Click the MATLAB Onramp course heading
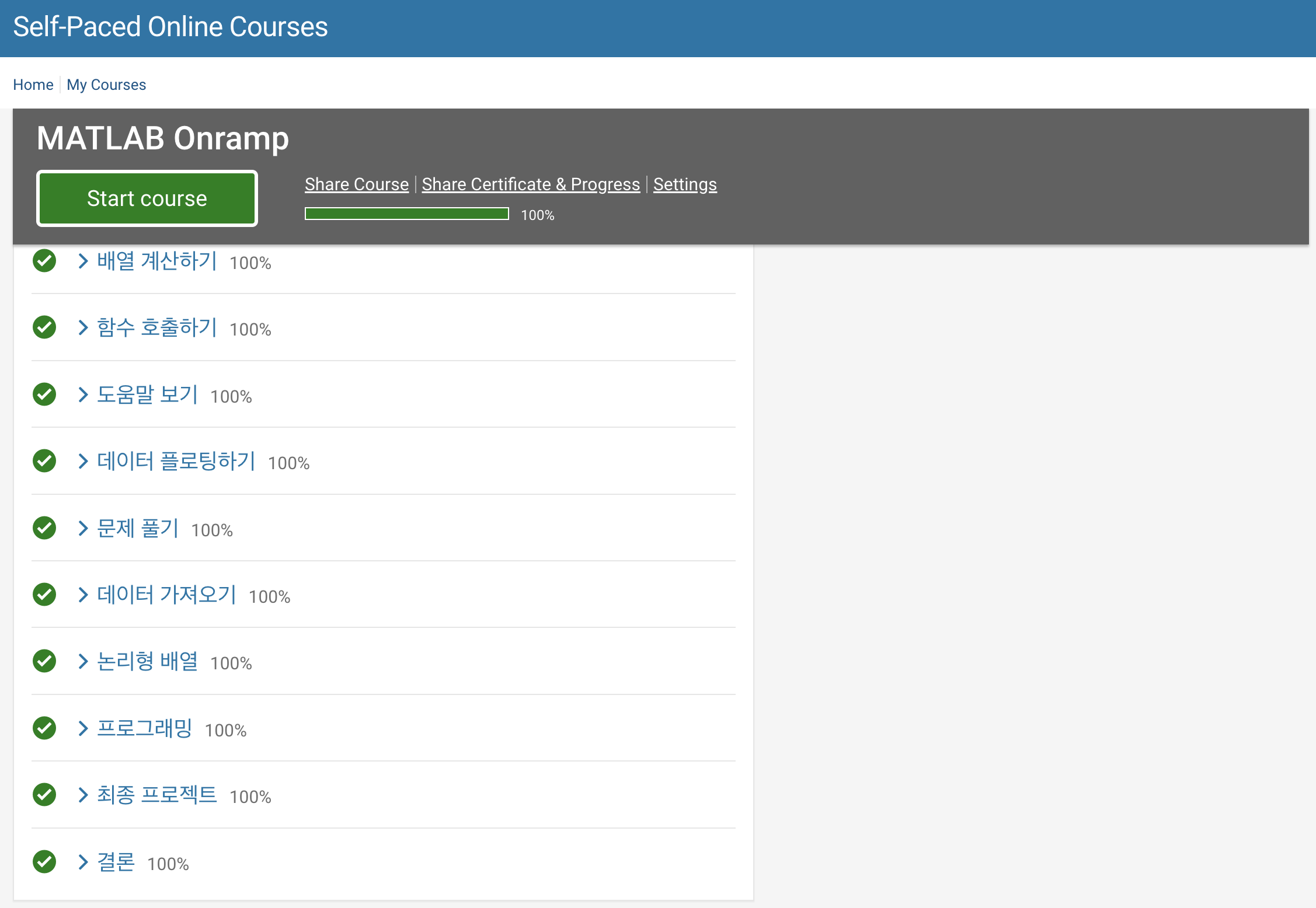Viewport: 1316px width, 908px height. click(x=163, y=138)
